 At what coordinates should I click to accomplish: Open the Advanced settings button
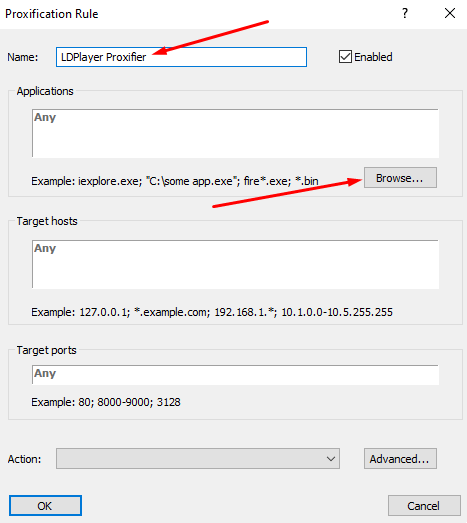click(x=400, y=459)
